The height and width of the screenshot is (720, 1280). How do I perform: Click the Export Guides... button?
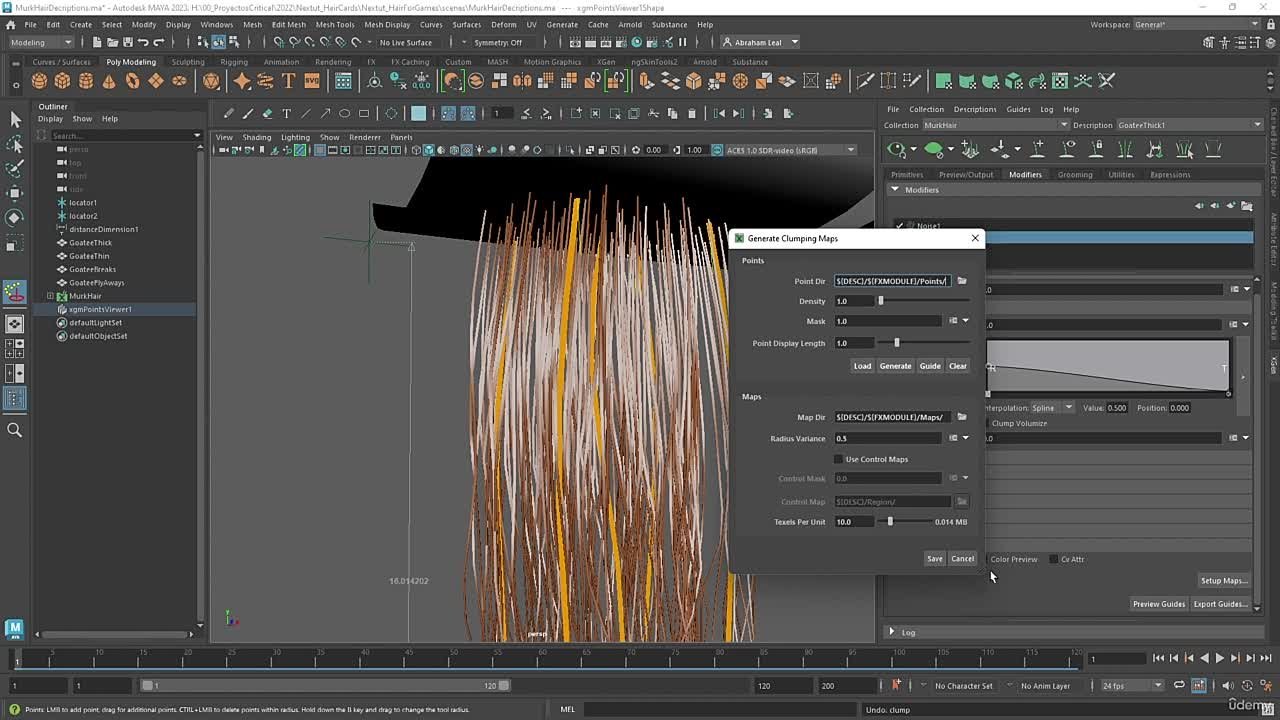click(1220, 604)
